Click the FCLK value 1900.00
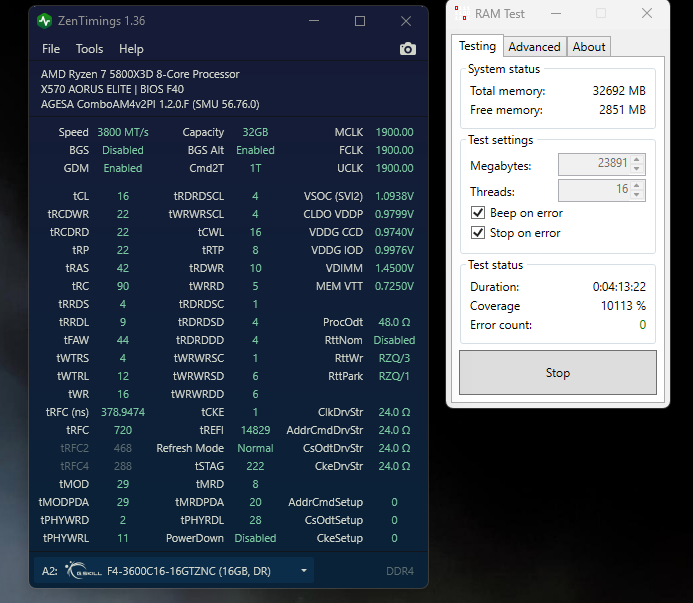 pyautogui.click(x=394, y=150)
